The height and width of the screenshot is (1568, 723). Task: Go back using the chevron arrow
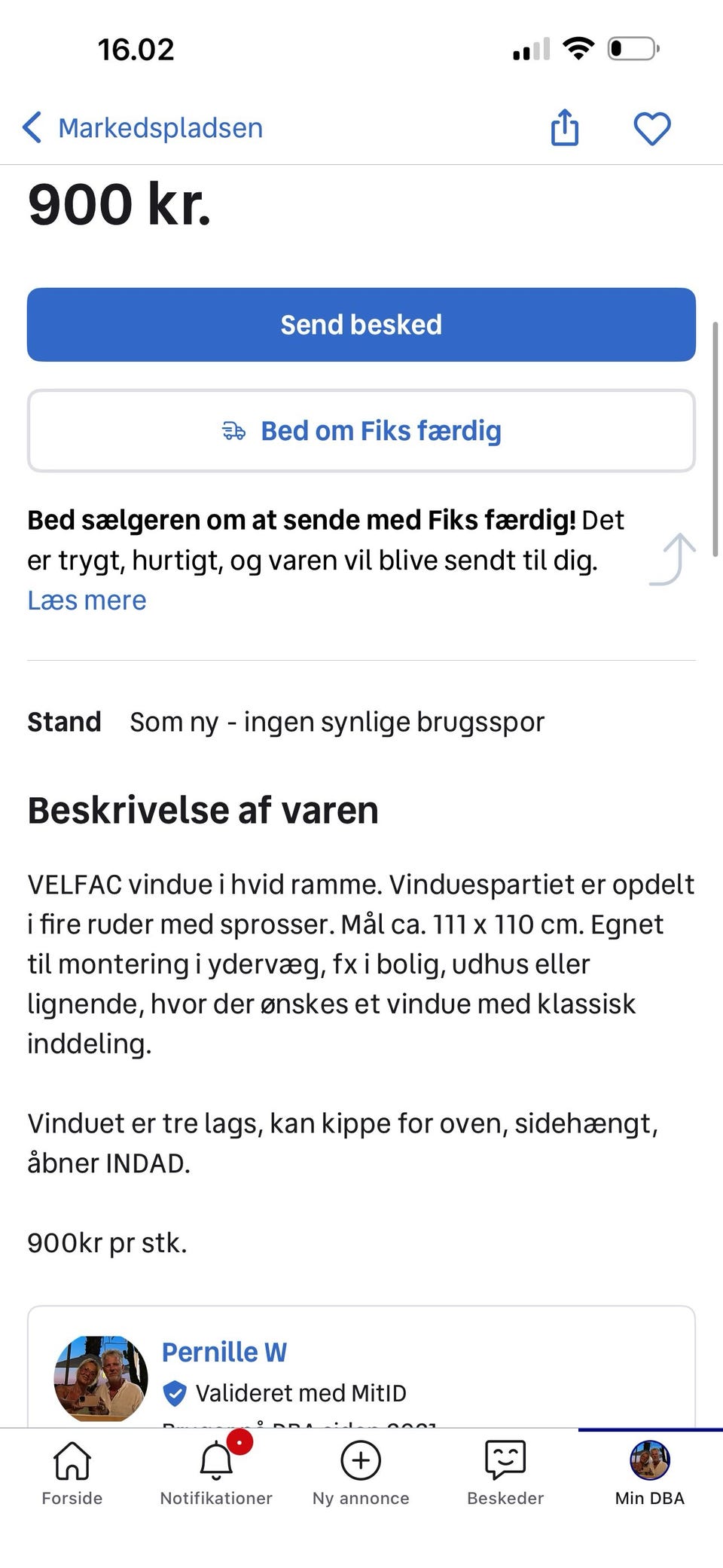pyautogui.click(x=32, y=128)
